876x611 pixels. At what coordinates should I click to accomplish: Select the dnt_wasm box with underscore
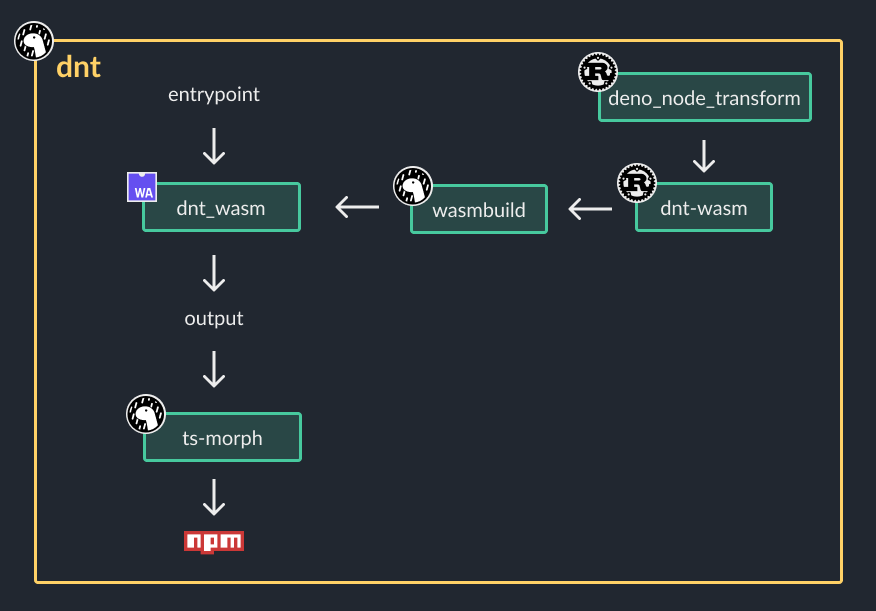[222, 207]
